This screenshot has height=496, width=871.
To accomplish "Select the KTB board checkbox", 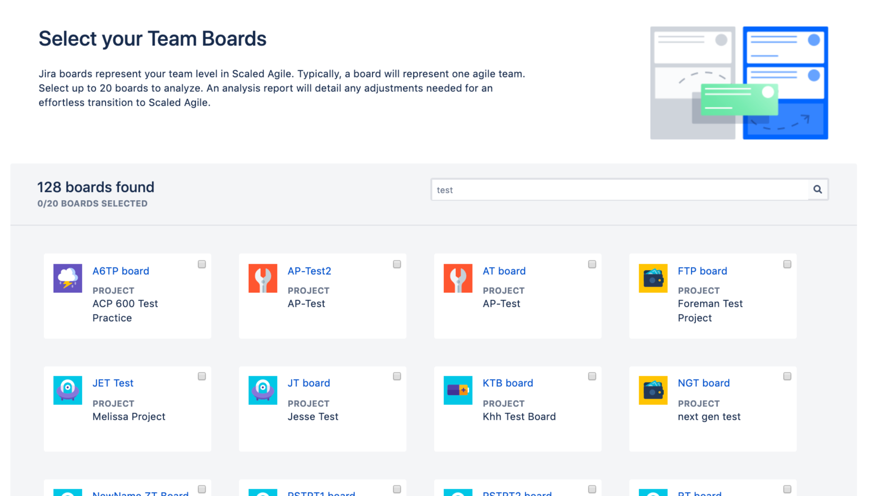I will [592, 377].
